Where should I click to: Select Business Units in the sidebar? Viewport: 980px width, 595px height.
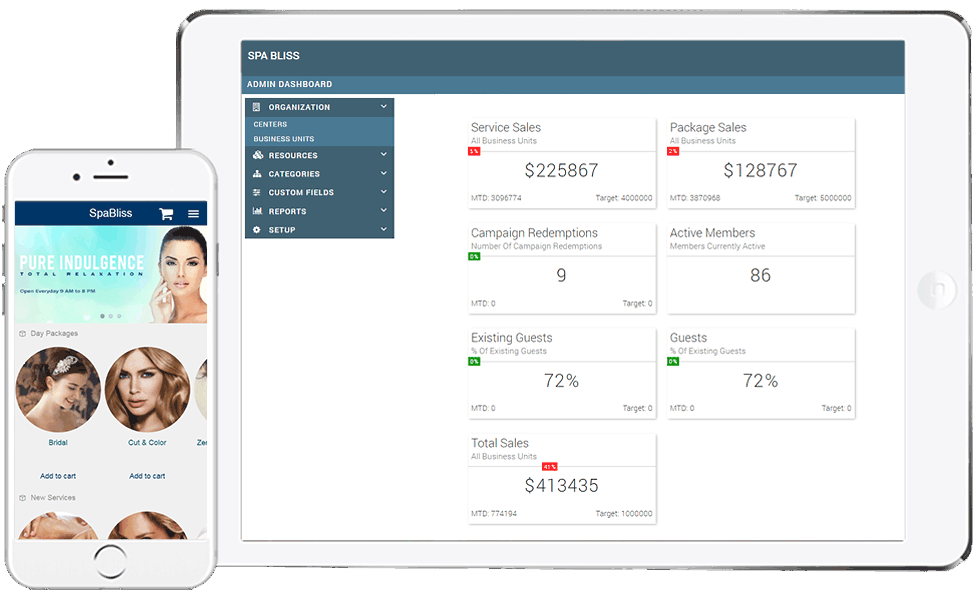pyautogui.click(x=283, y=139)
